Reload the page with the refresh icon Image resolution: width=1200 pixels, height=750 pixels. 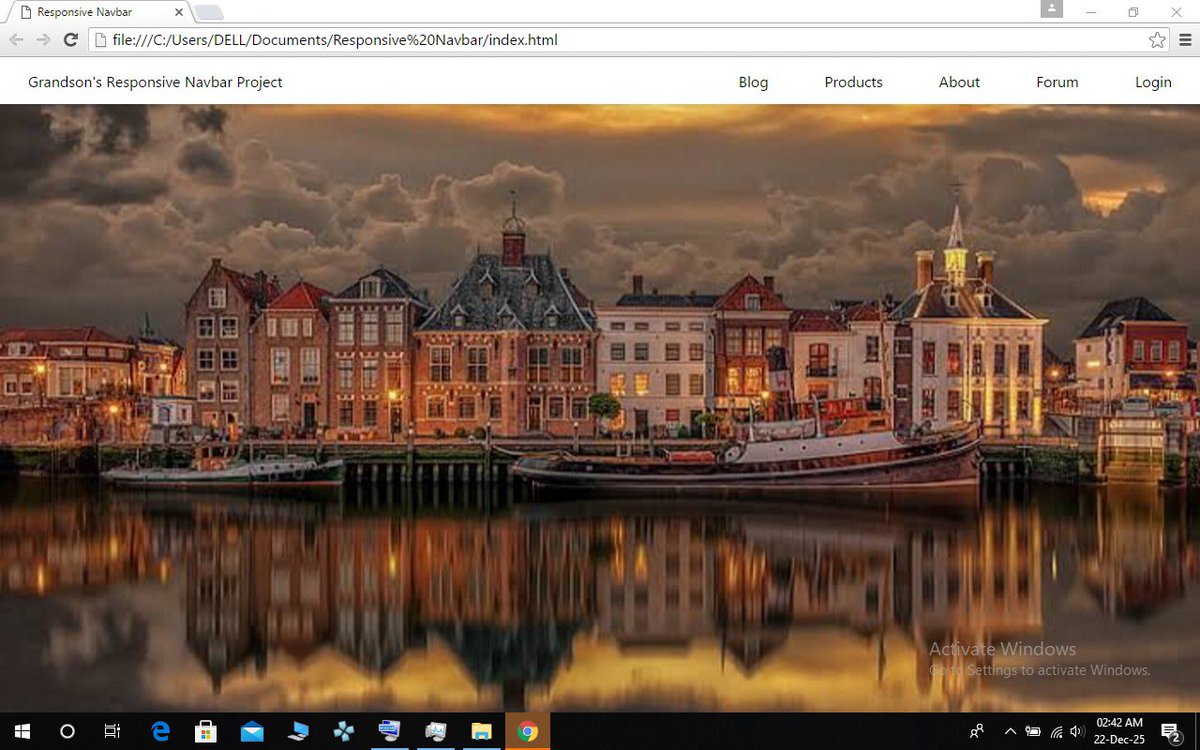coord(69,40)
